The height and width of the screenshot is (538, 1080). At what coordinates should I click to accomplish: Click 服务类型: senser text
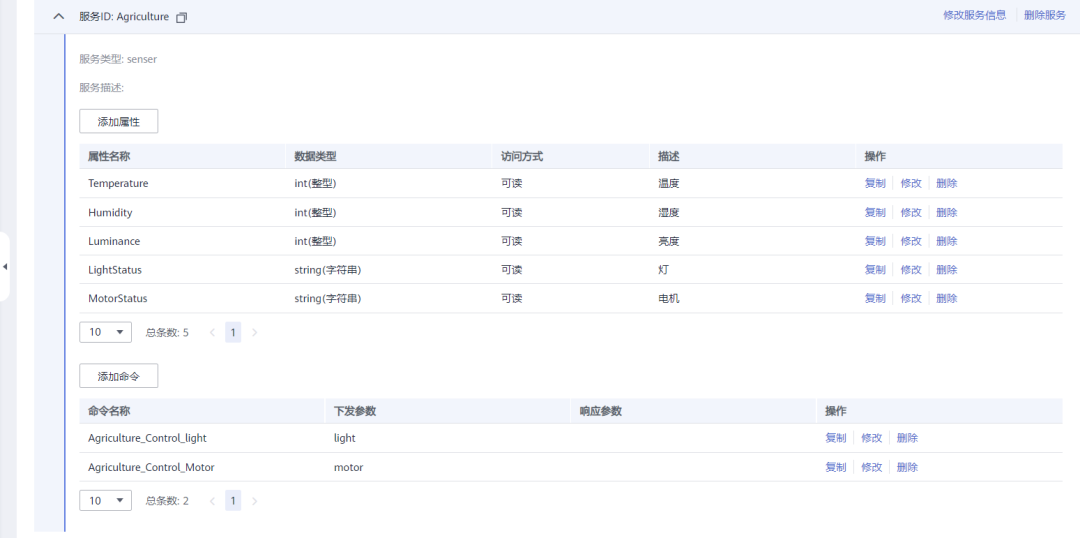(118, 59)
